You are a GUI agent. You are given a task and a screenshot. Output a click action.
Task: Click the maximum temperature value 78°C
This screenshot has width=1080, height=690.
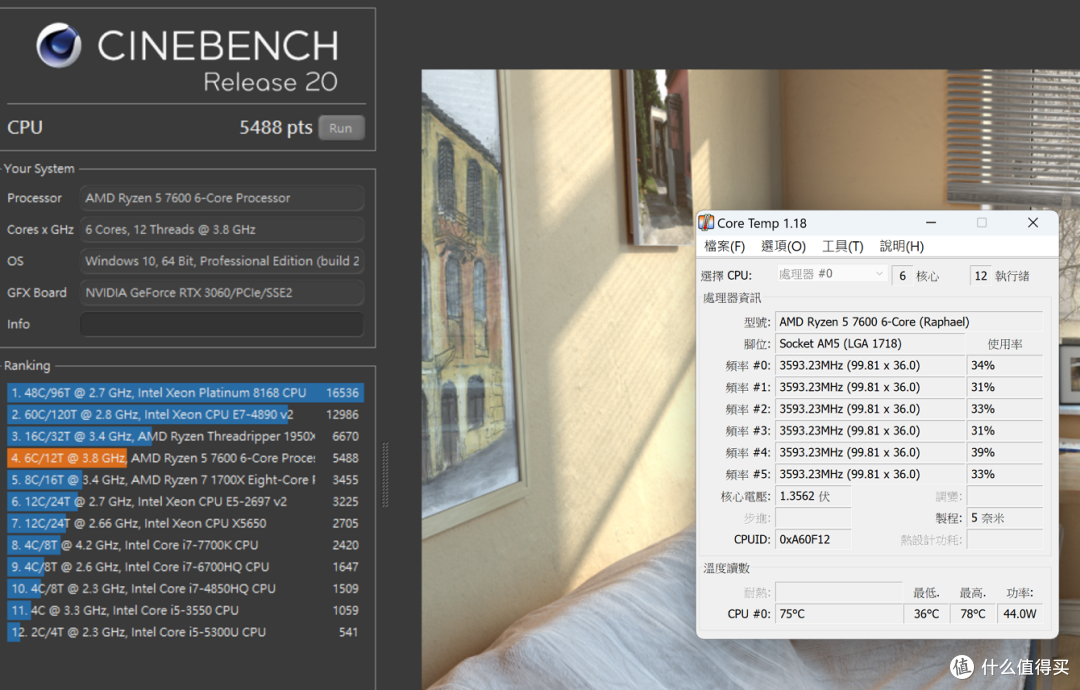click(973, 614)
